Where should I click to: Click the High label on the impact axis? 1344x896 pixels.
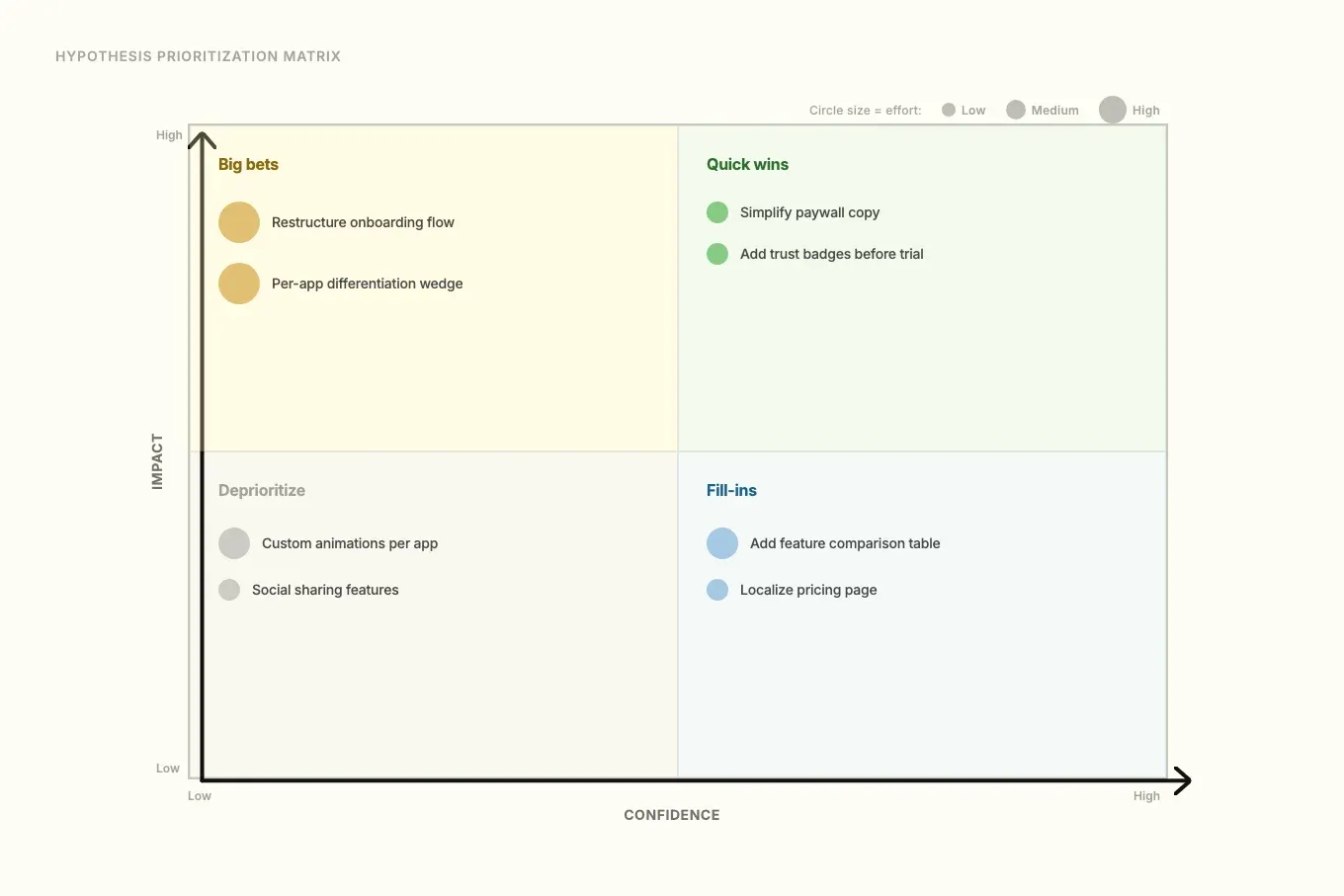(169, 134)
